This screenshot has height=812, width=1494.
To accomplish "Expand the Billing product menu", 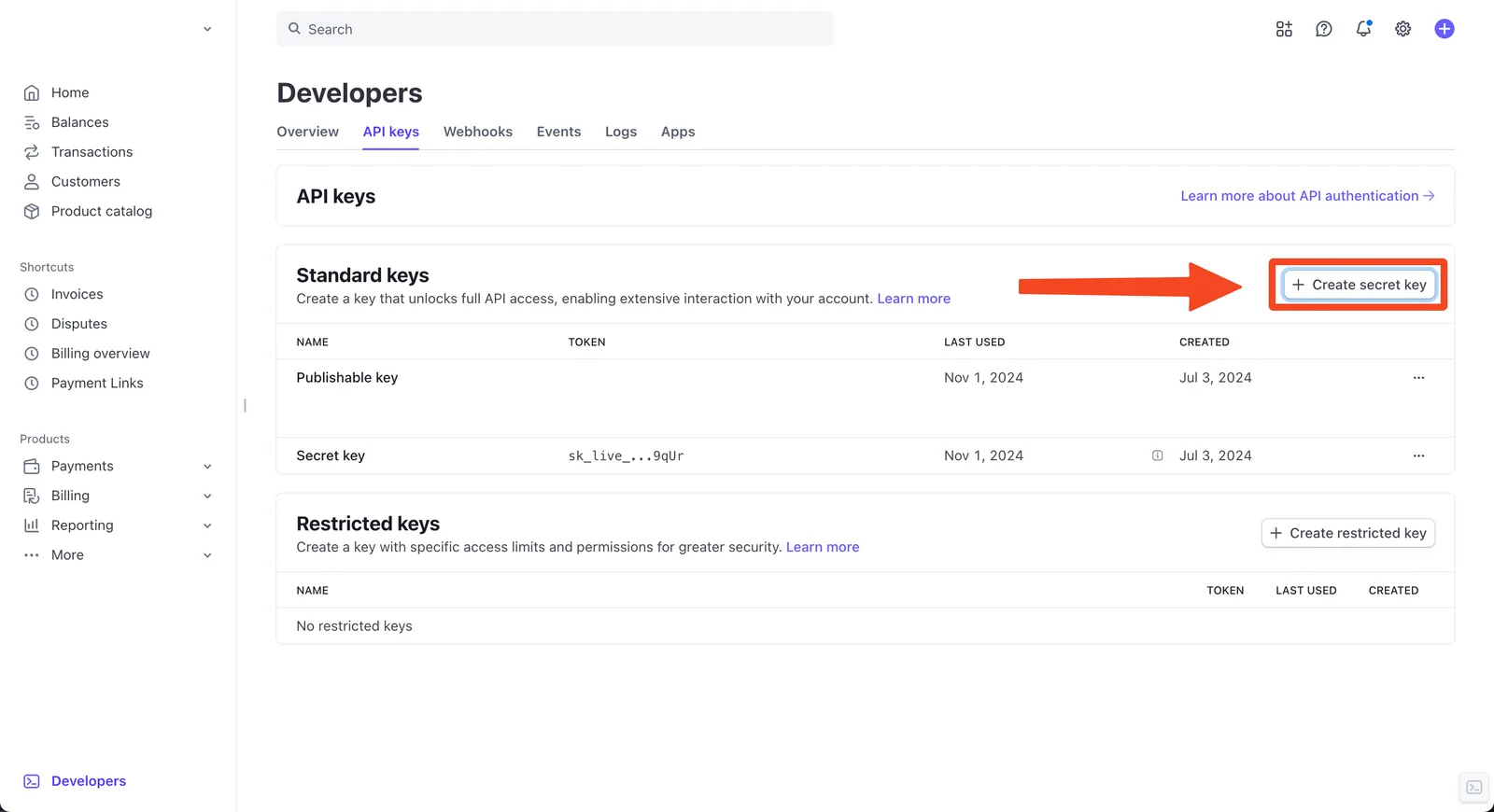I will (207, 497).
